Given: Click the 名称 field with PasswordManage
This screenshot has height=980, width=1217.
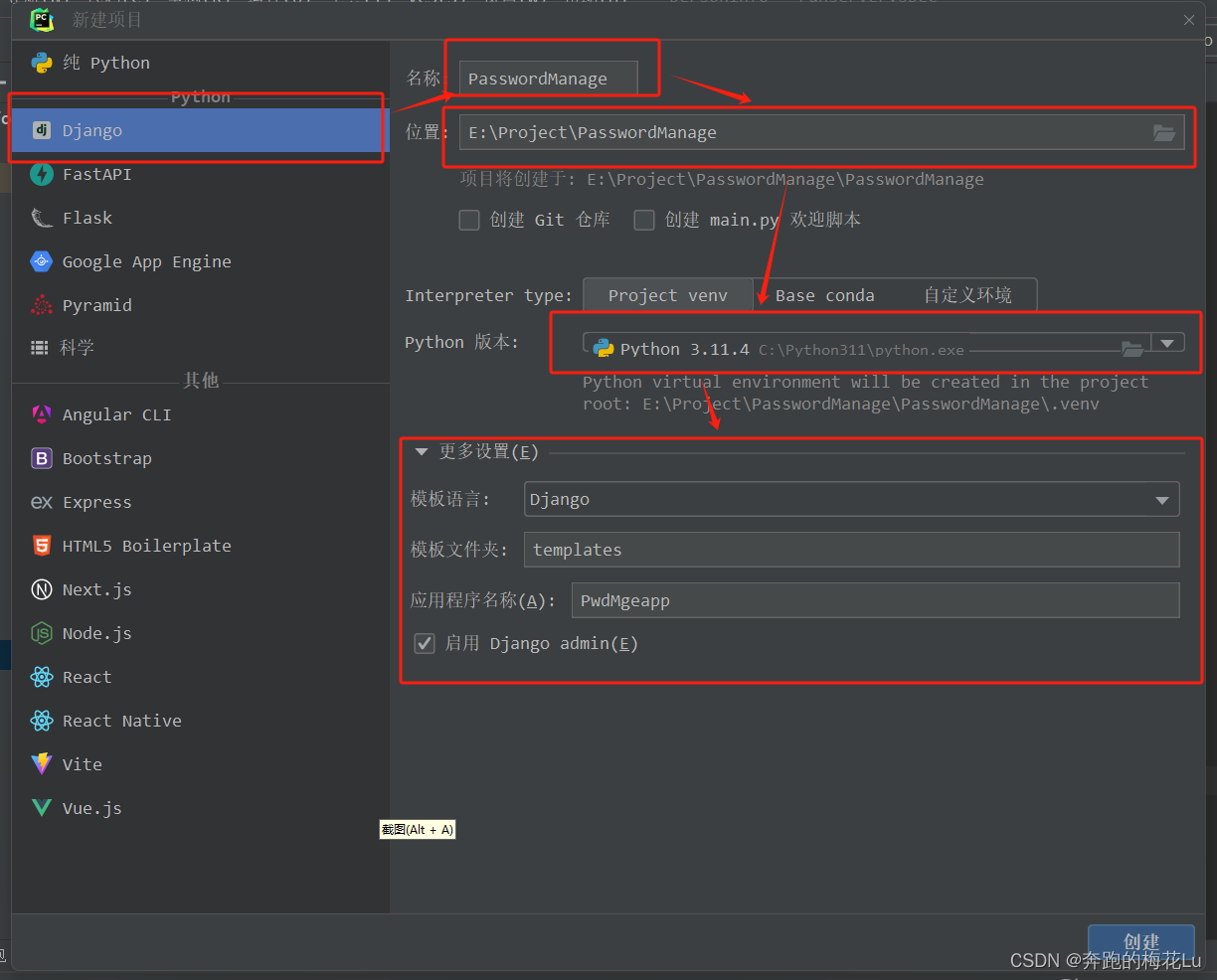Looking at the screenshot, I should pyautogui.click(x=548, y=79).
